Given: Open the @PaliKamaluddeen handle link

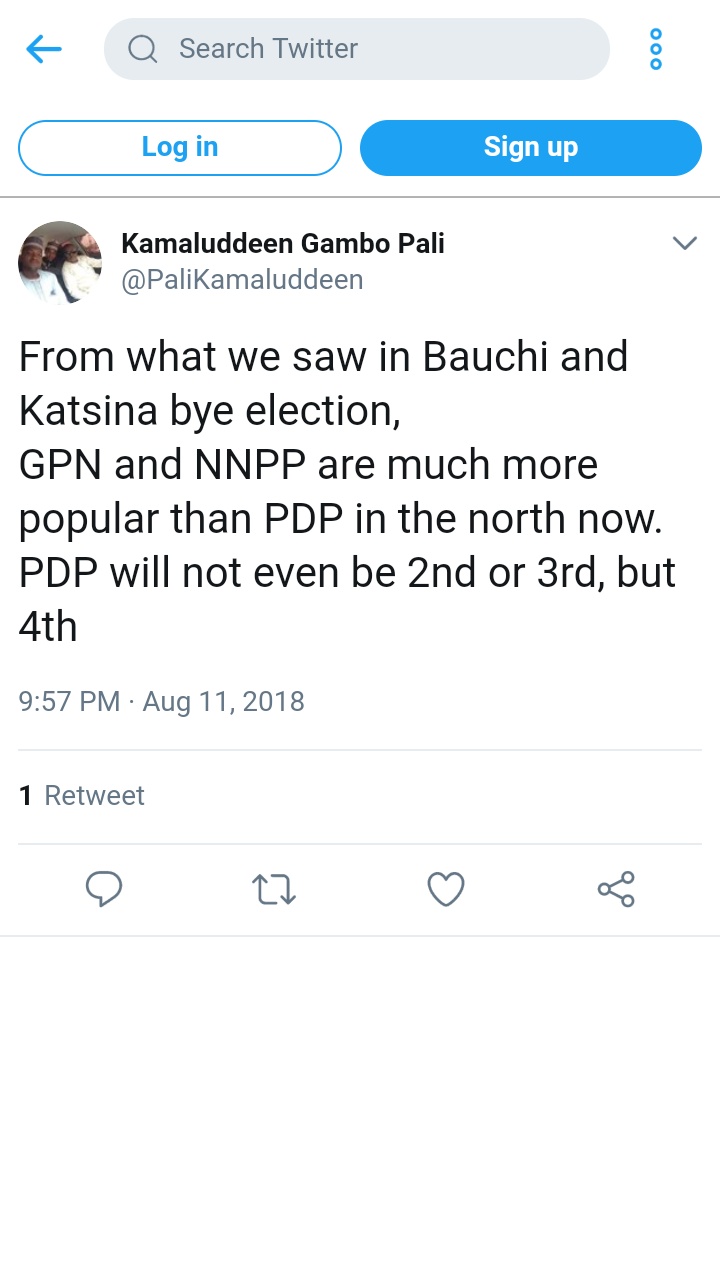Looking at the screenshot, I should click(x=242, y=280).
